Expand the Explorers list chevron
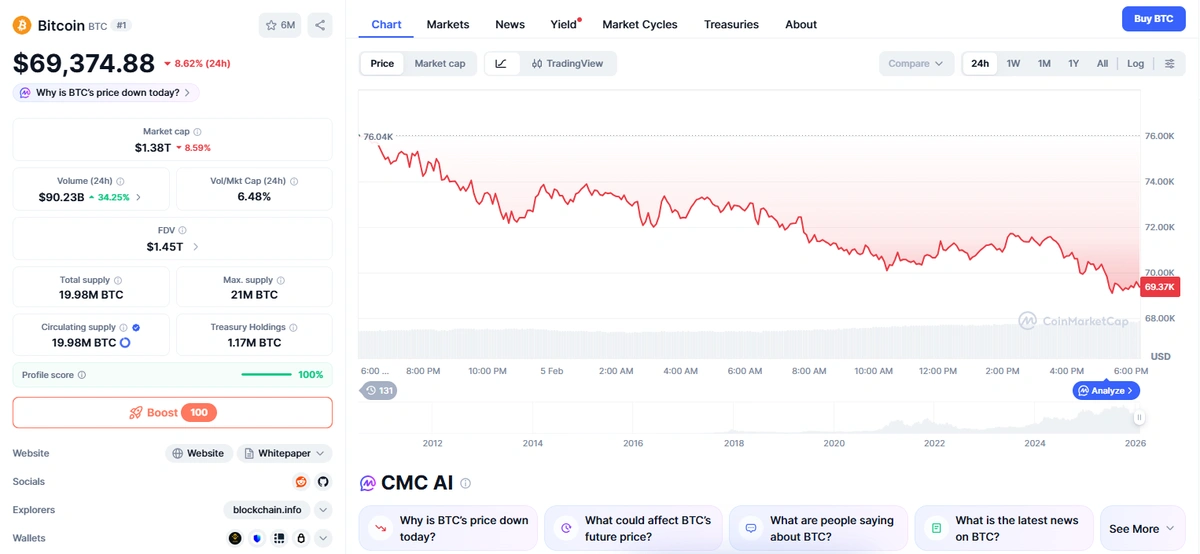The width and height of the screenshot is (1200, 554). point(323,510)
